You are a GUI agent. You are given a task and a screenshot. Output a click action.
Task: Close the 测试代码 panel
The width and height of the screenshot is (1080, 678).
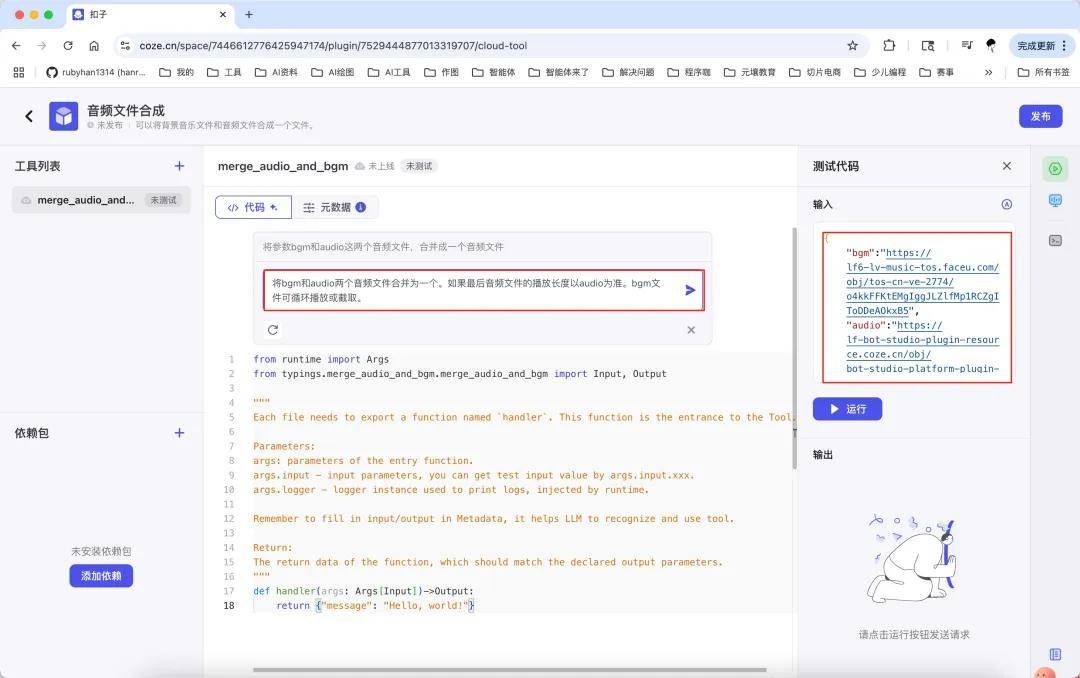tap(1007, 166)
